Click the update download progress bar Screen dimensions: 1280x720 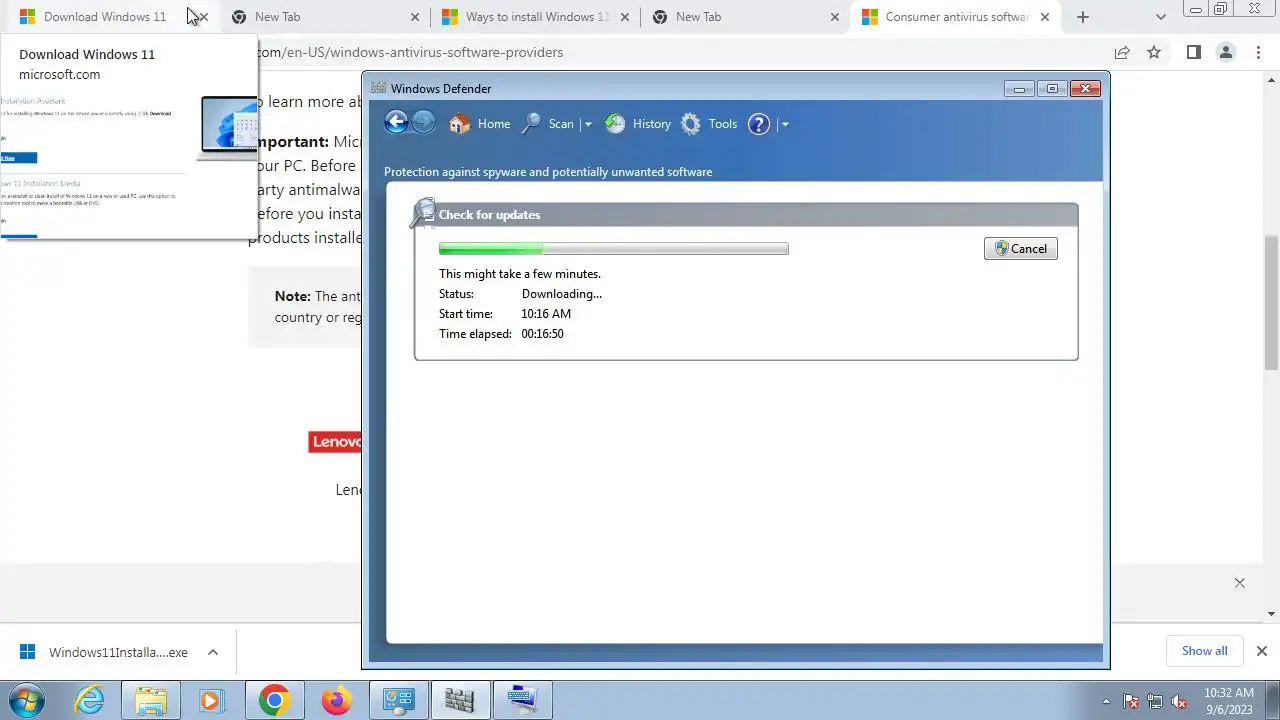pyautogui.click(x=613, y=249)
